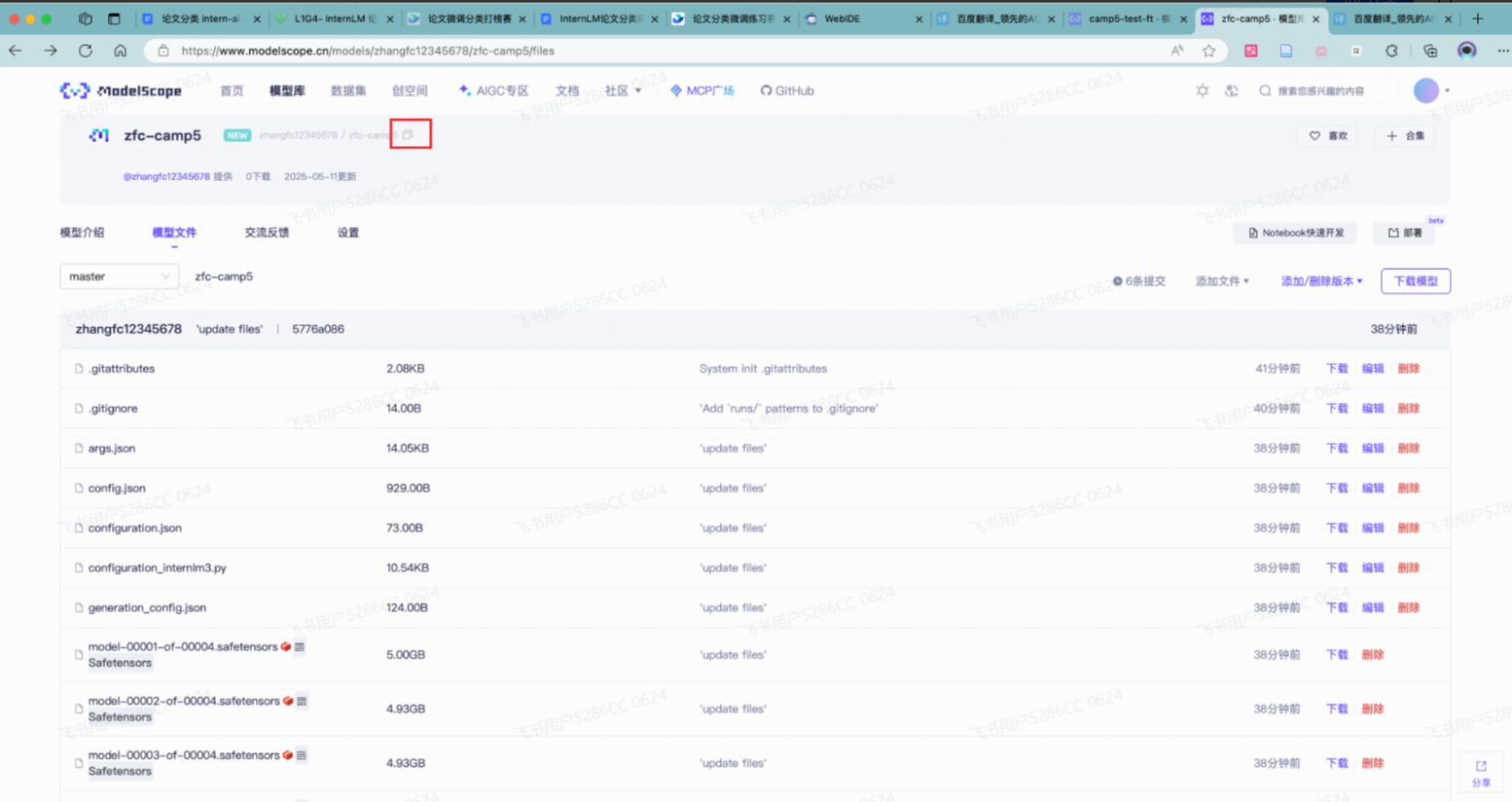This screenshot has width=1512, height=802.
Task: Open a new browser tab with plus
Action: (x=1478, y=18)
